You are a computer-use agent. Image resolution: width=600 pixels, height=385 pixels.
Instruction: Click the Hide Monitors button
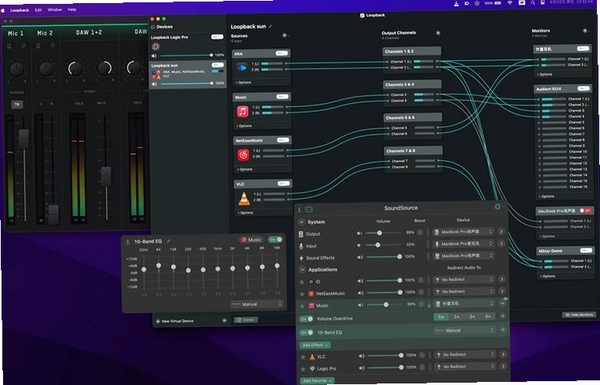(579, 315)
